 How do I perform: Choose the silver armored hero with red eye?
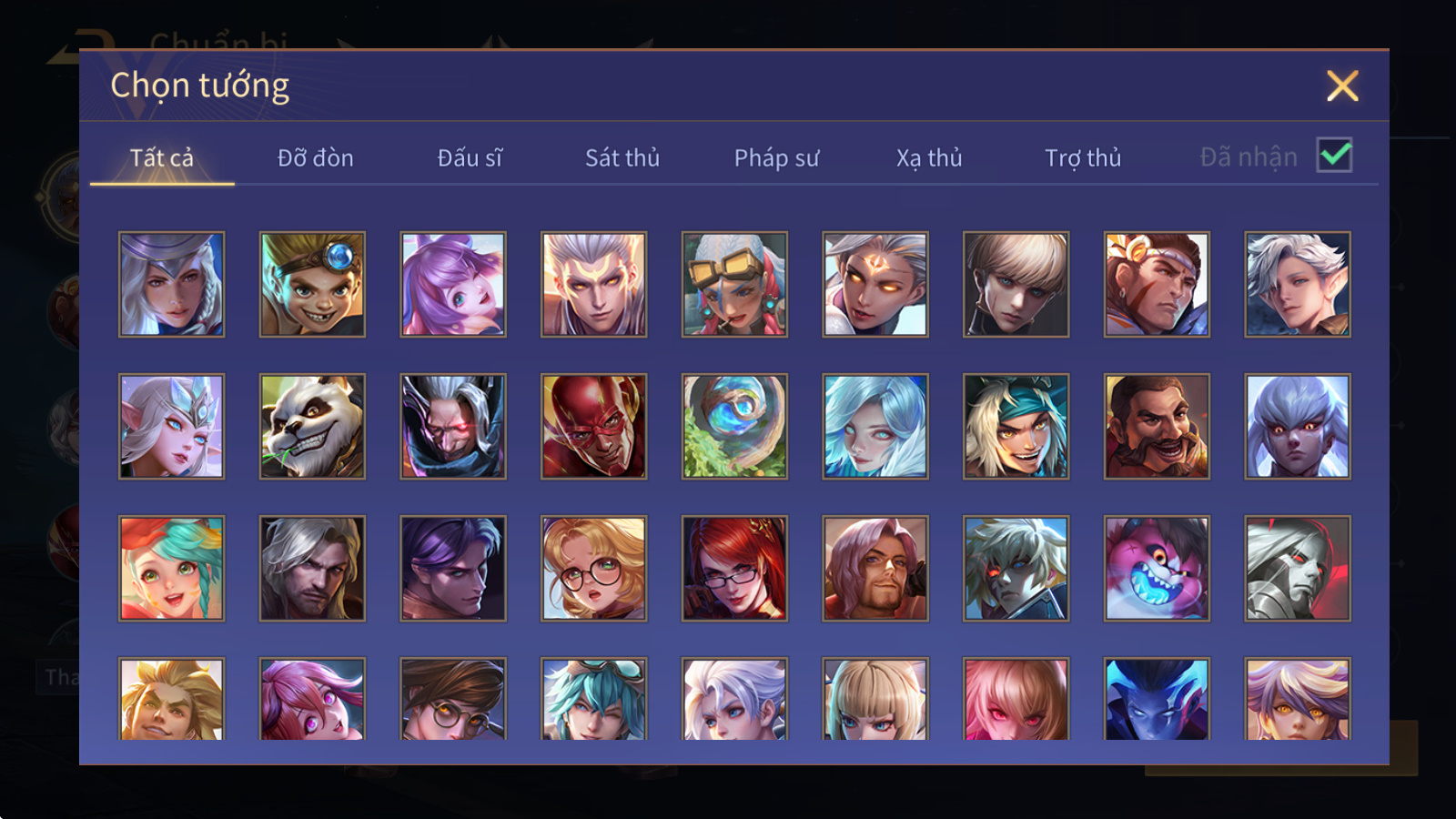1298,568
